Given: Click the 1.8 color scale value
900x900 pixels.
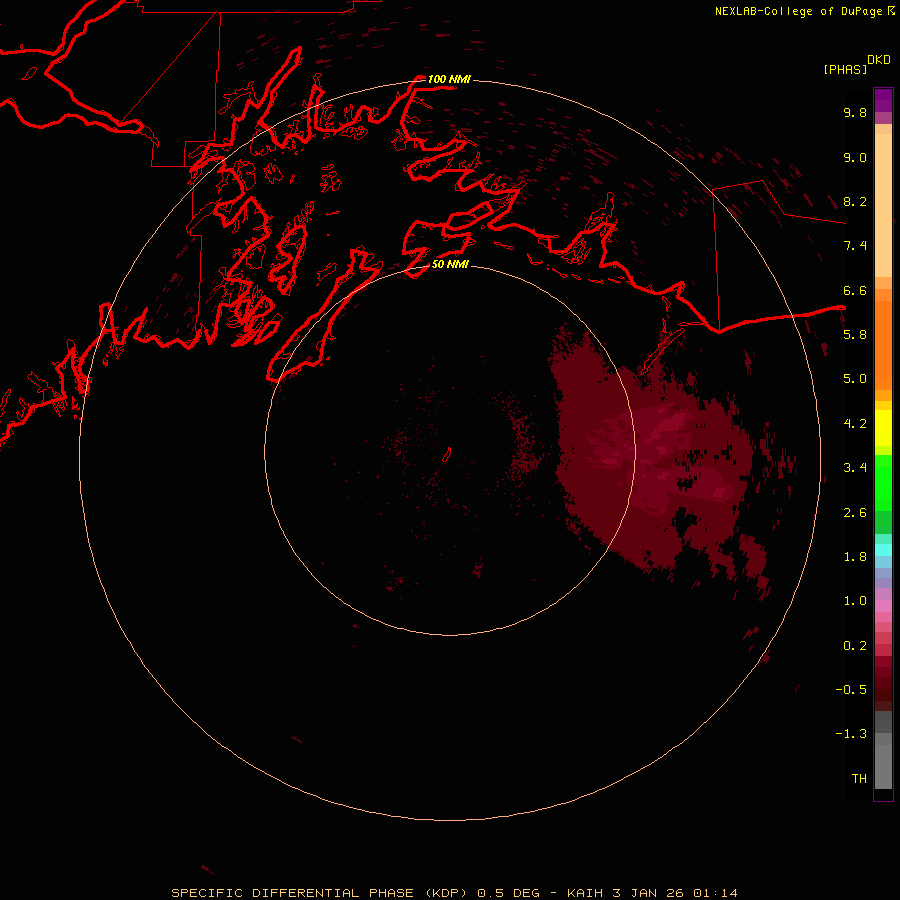Looking at the screenshot, I should click(855, 556).
